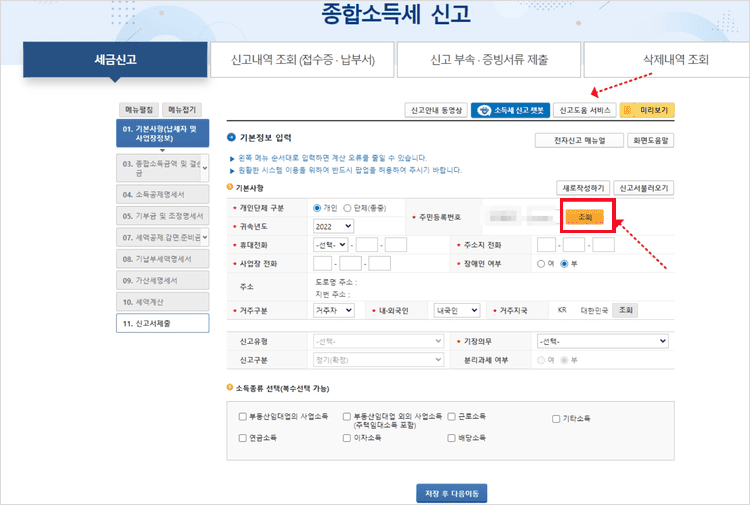The width and height of the screenshot is (750, 505).
Task: Click 대한민국 country value text
Action: [x=594, y=310]
